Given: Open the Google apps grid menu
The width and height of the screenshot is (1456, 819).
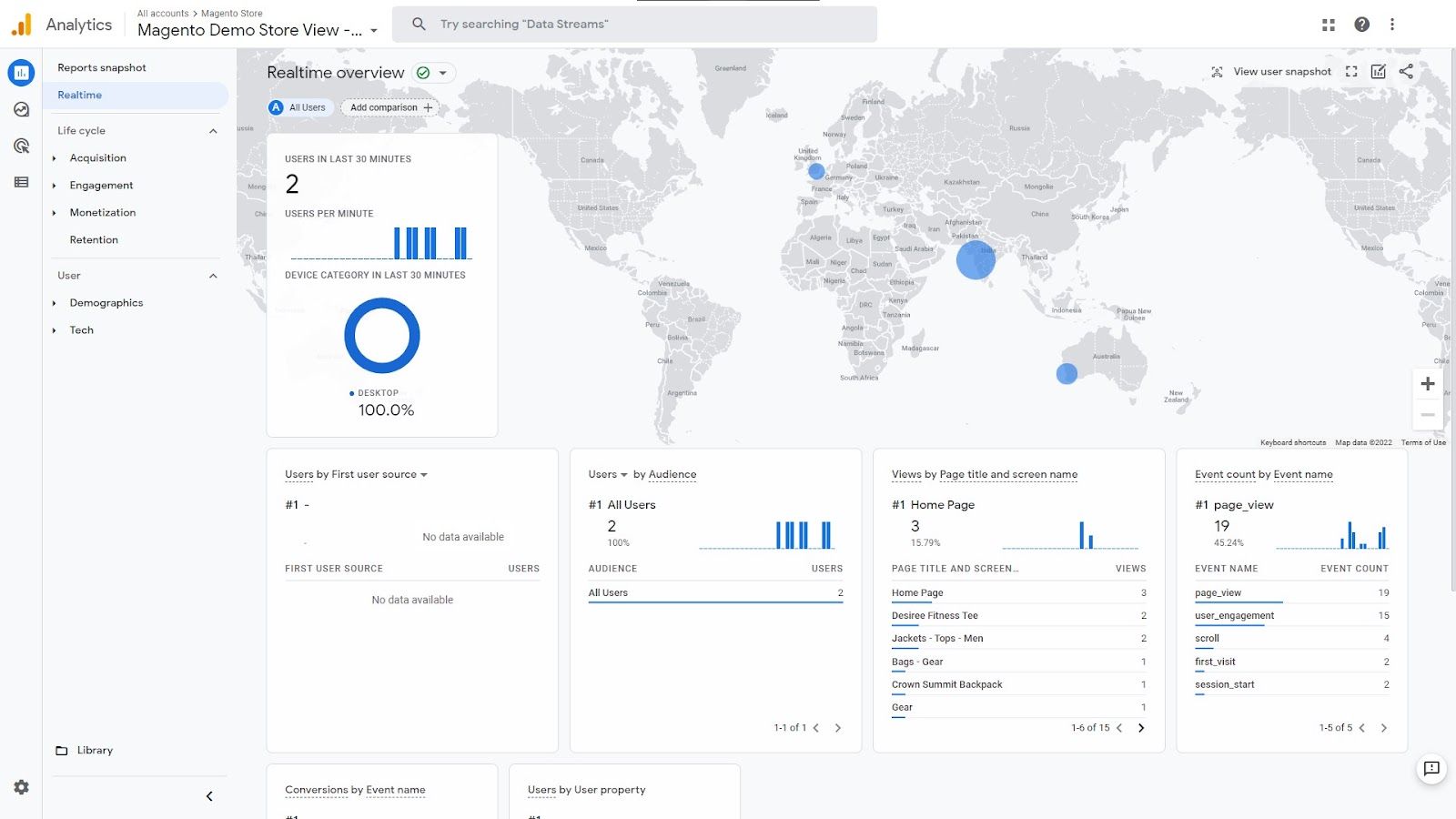Looking at the screenshot, I should [x=1328, y=24].
